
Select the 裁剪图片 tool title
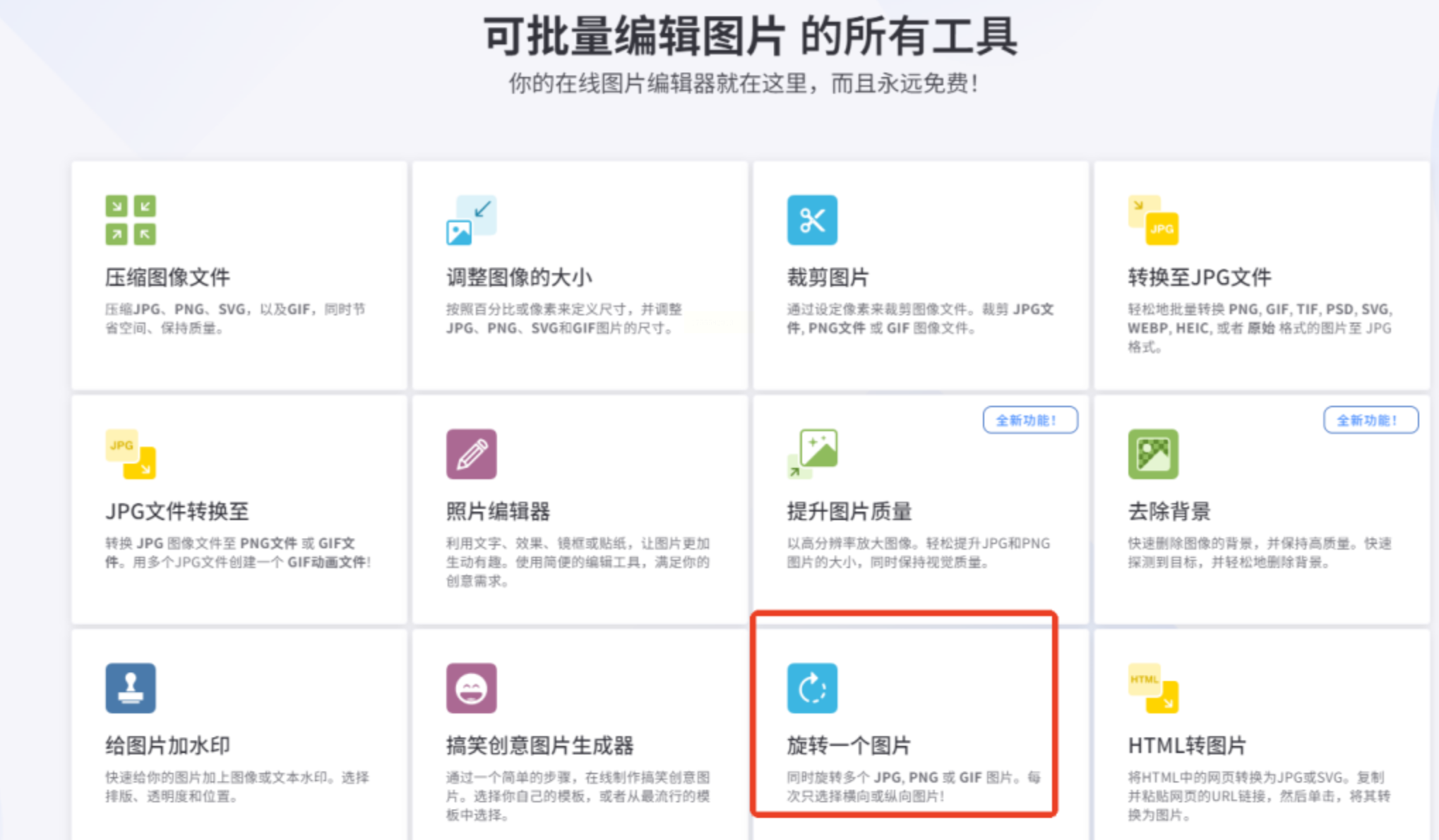click(828, 277)
